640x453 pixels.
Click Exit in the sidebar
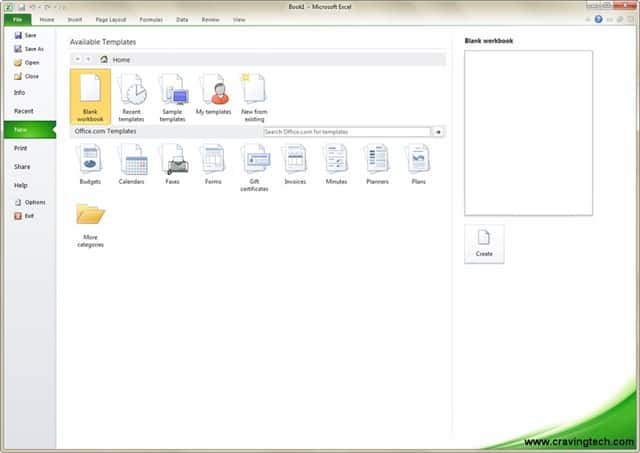point(24,216)
